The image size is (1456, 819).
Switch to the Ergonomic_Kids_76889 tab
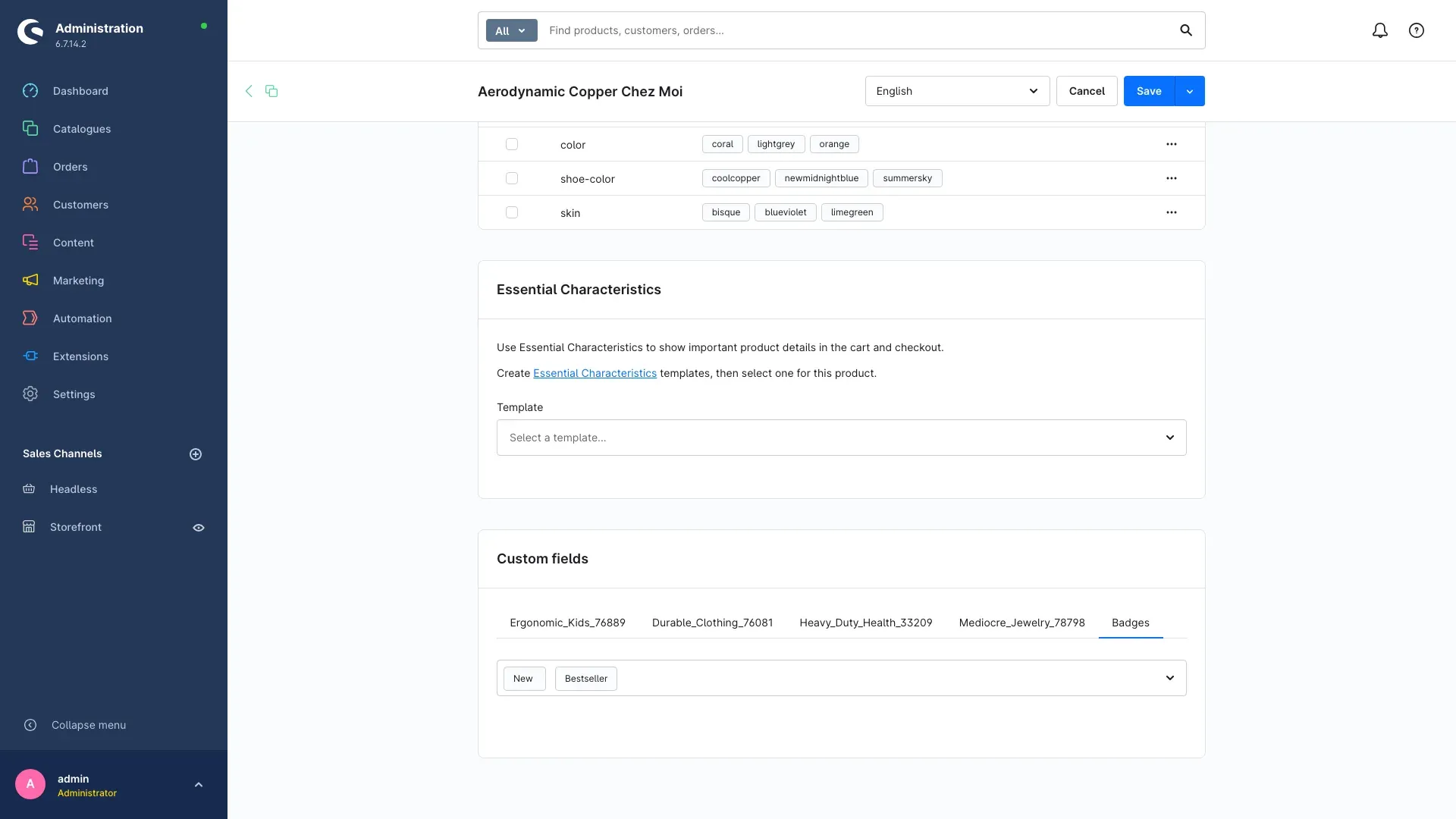pyautogui.click(x=567, y=623)
